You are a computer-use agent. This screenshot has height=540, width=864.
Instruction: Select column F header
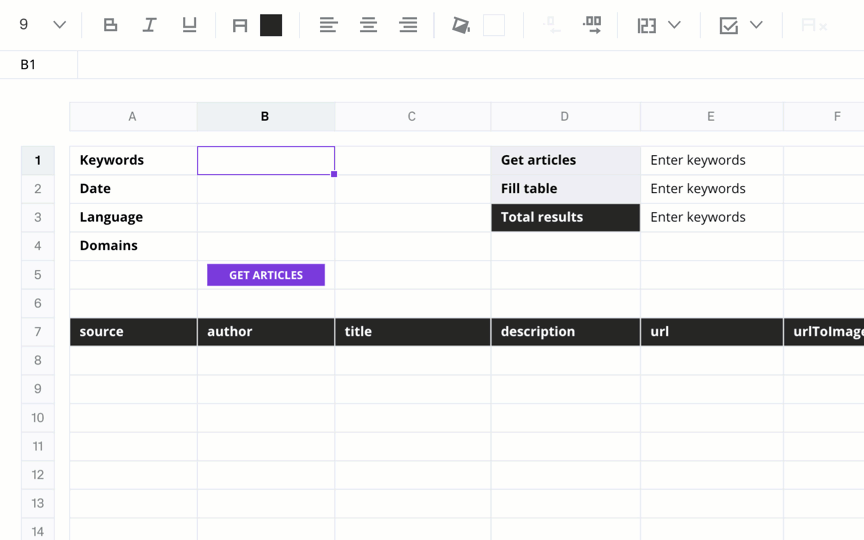coord(824,116)
